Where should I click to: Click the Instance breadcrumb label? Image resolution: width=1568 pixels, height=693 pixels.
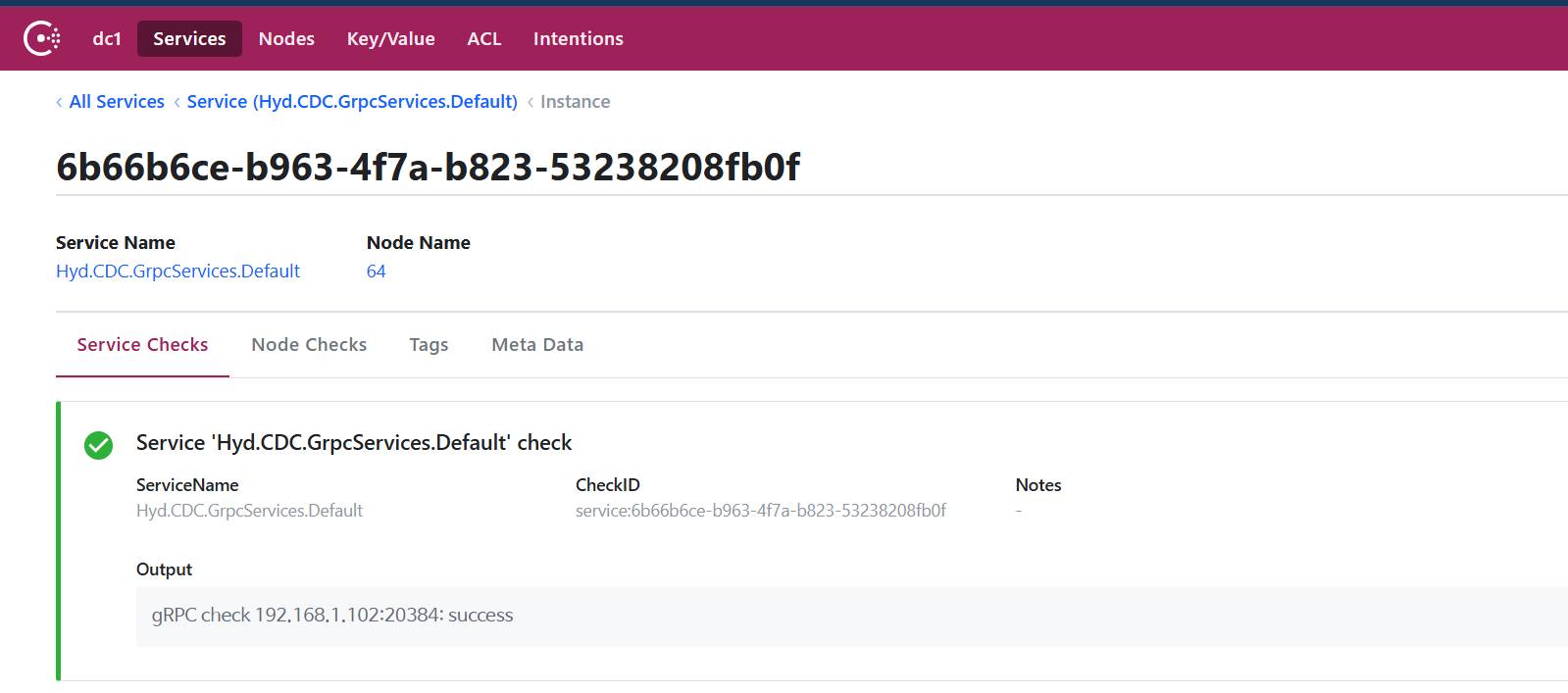[575, 102]
